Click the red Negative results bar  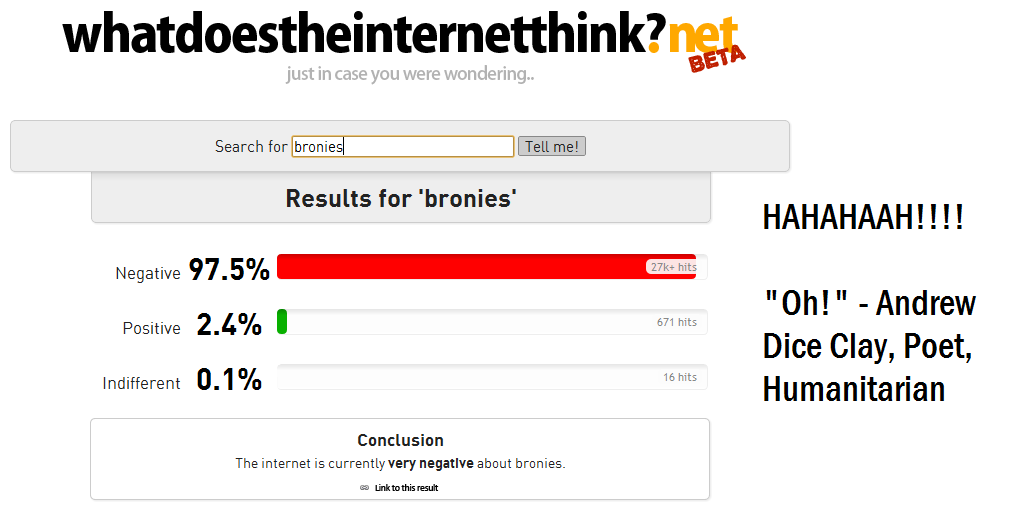pyautogui.click(x=460, y=267)
